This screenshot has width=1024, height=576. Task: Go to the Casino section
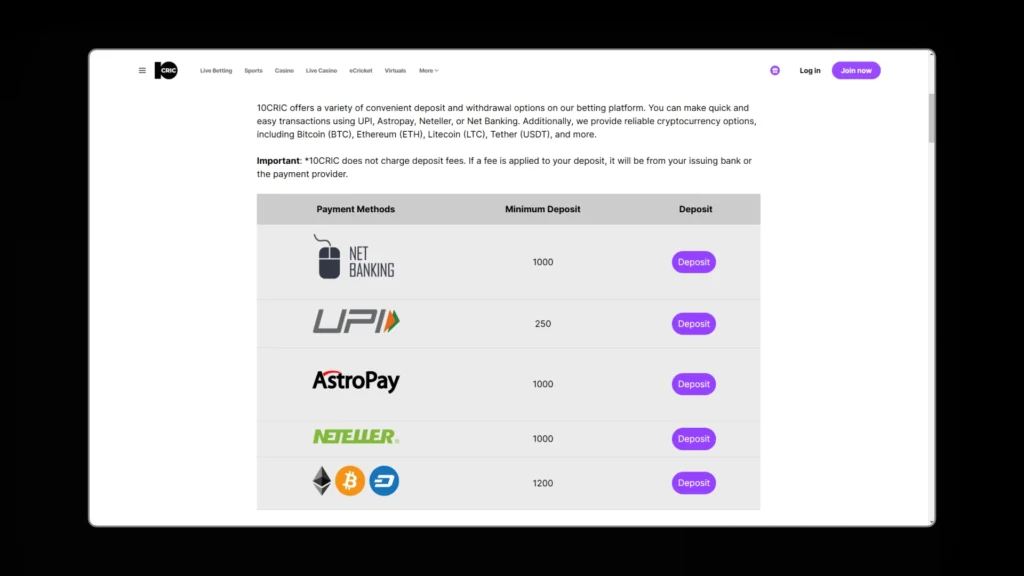pos(284,71)
